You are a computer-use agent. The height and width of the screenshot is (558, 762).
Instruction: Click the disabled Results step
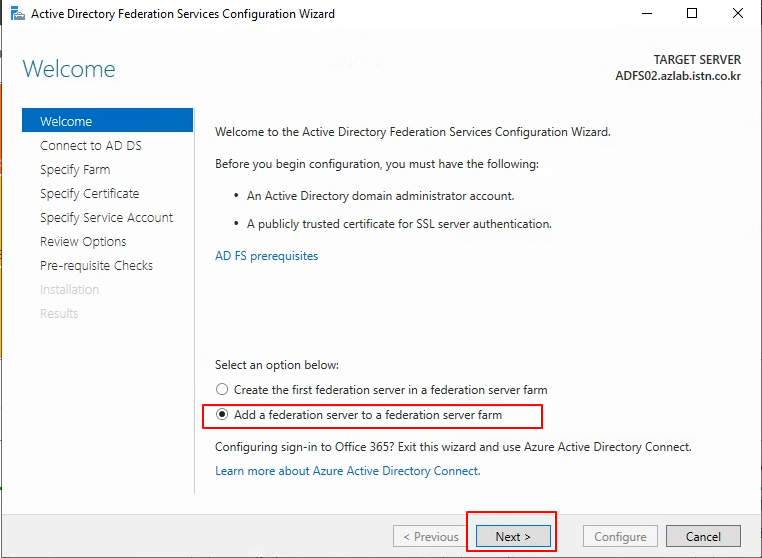(59, 314)
